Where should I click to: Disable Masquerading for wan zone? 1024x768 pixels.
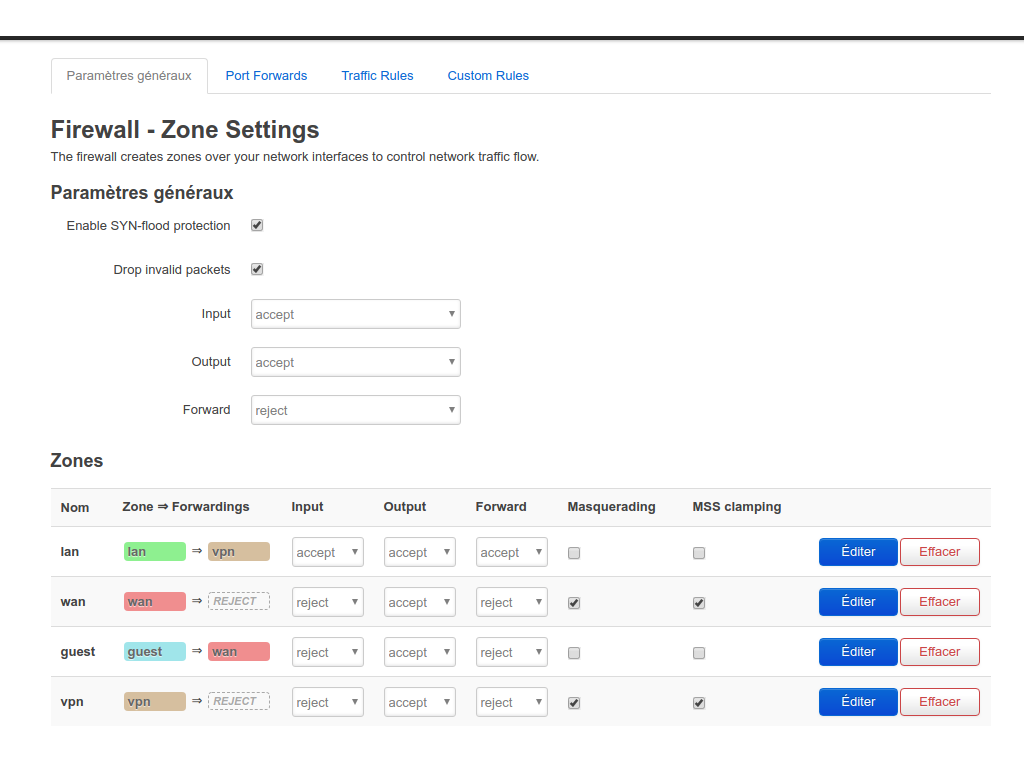[574, 603]
